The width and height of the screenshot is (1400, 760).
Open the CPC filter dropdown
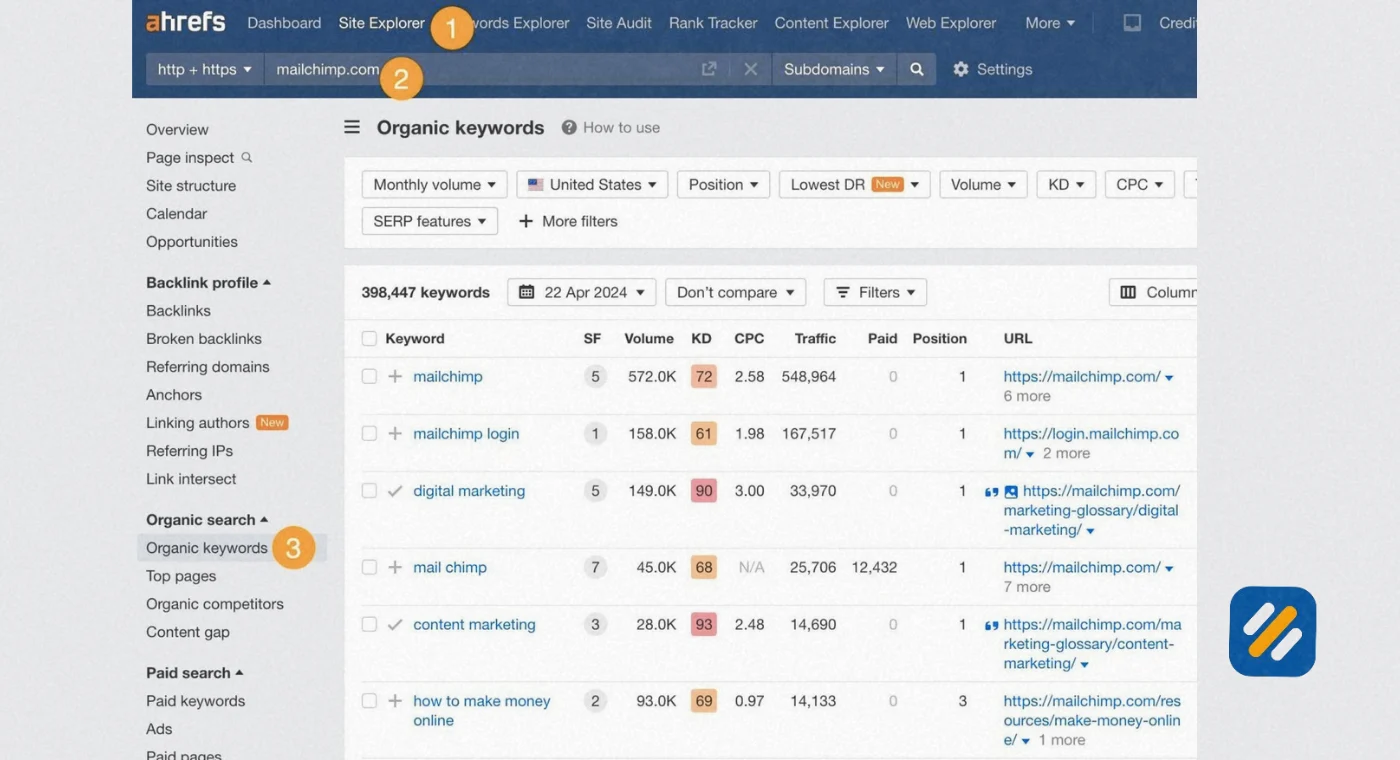point(1140,184)
